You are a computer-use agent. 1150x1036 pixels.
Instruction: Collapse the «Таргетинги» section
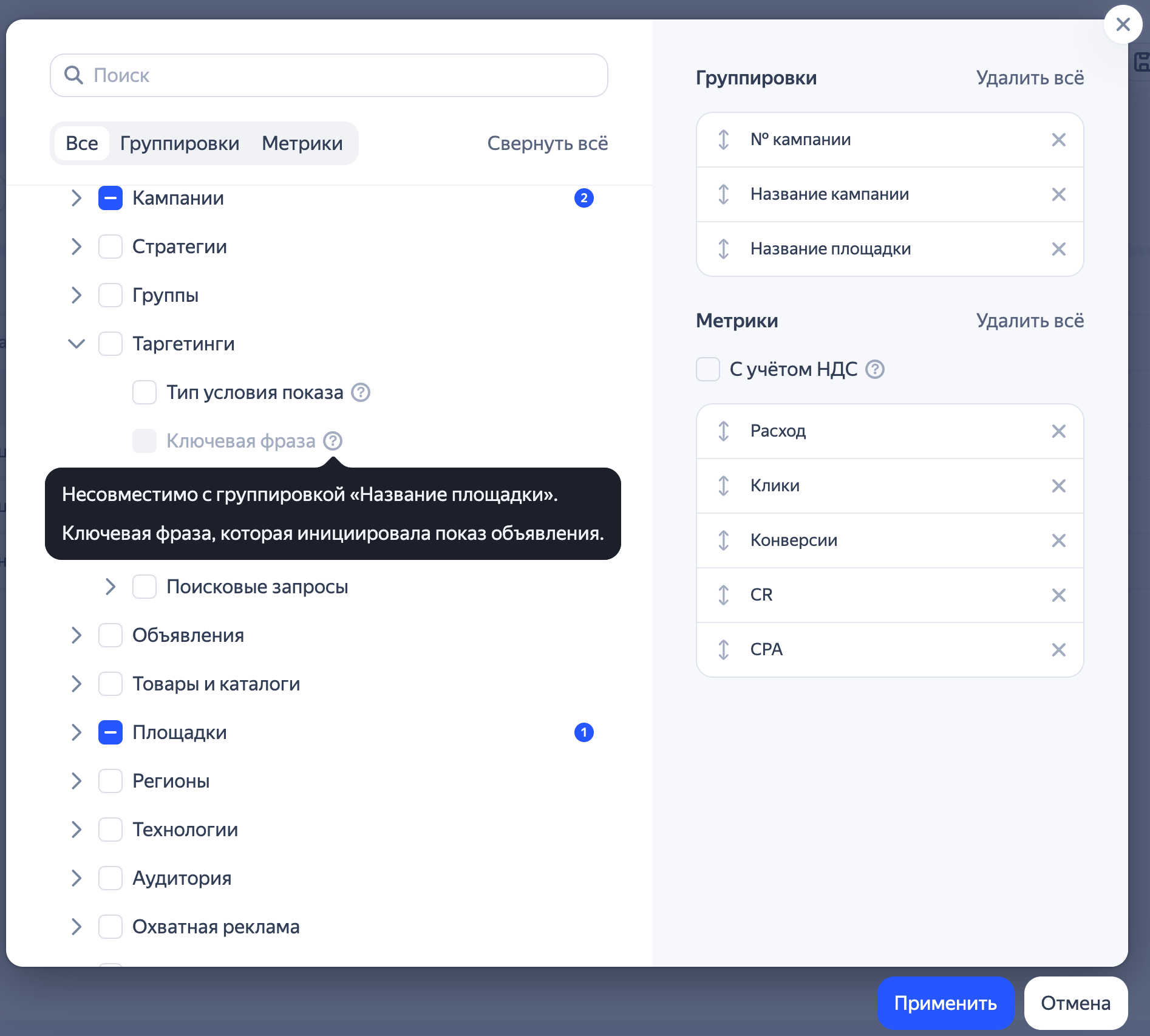[x=77, y=344]
